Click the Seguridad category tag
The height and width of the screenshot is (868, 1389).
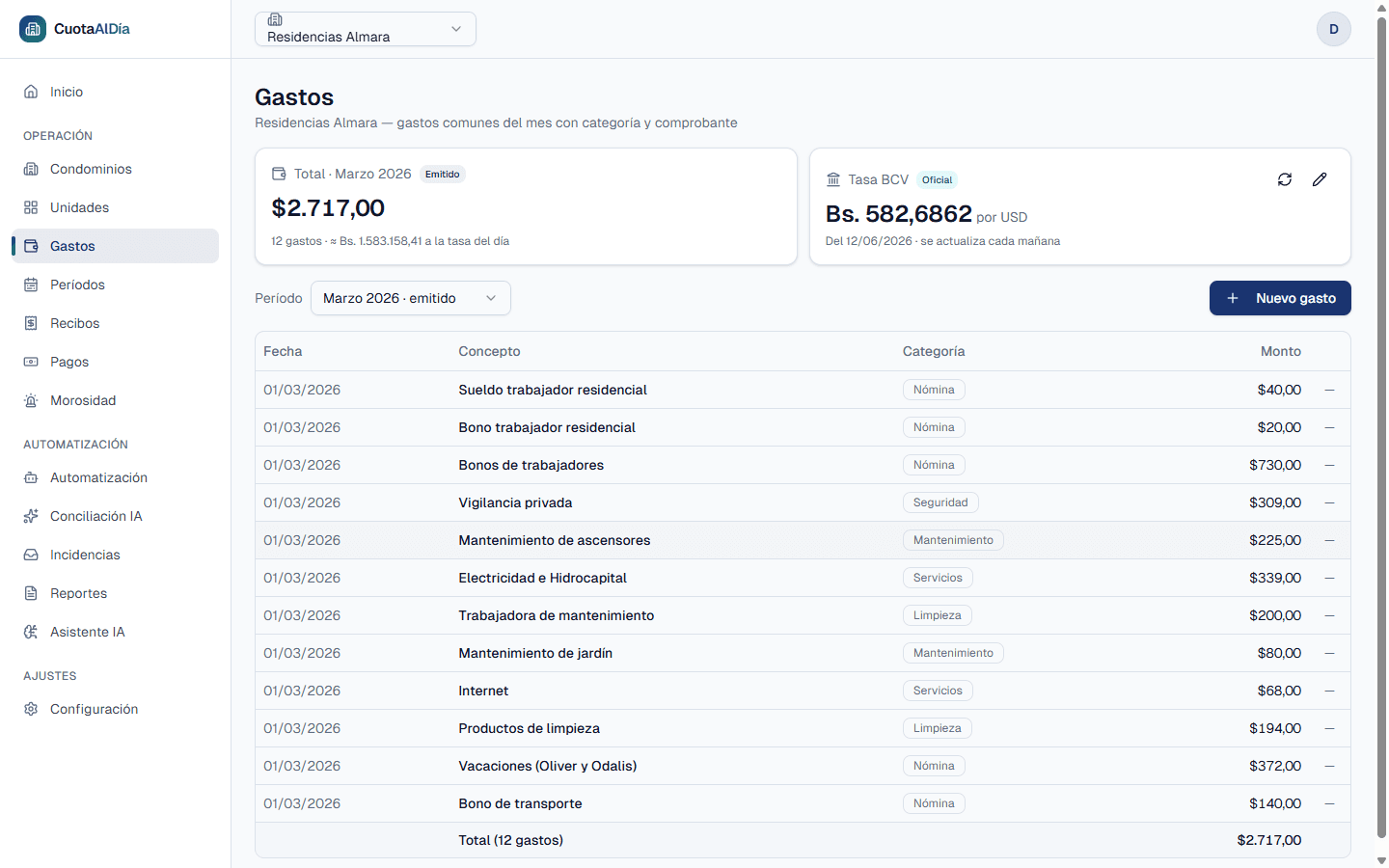[940, 502]
